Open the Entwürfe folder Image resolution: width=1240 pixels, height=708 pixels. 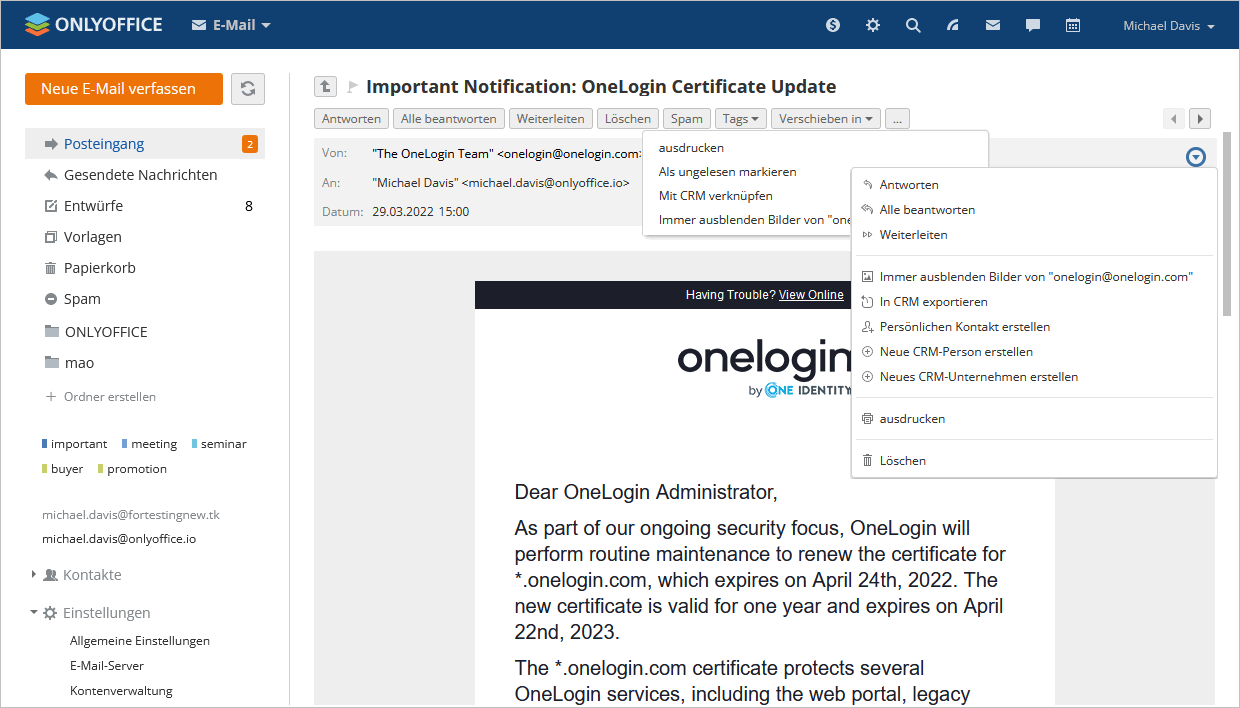(x=145, y=206)
